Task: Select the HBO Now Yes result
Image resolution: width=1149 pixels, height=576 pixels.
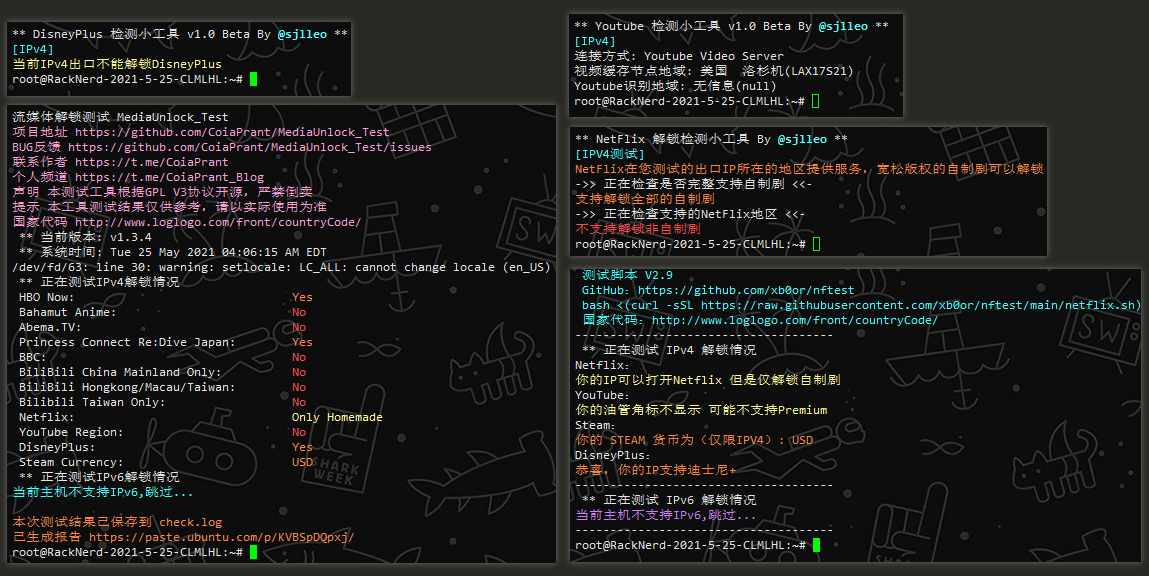Action: coord(302,297)
